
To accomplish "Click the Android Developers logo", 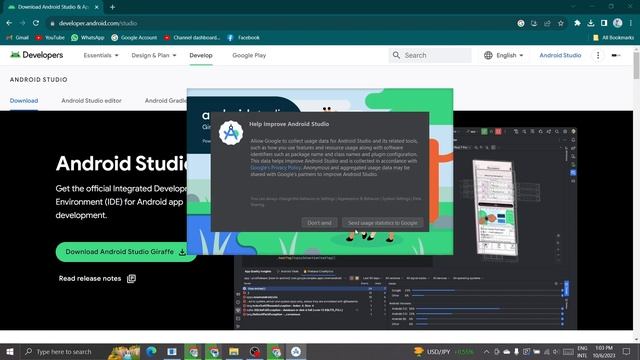I will pyautogui.click(x=37, y=55).
